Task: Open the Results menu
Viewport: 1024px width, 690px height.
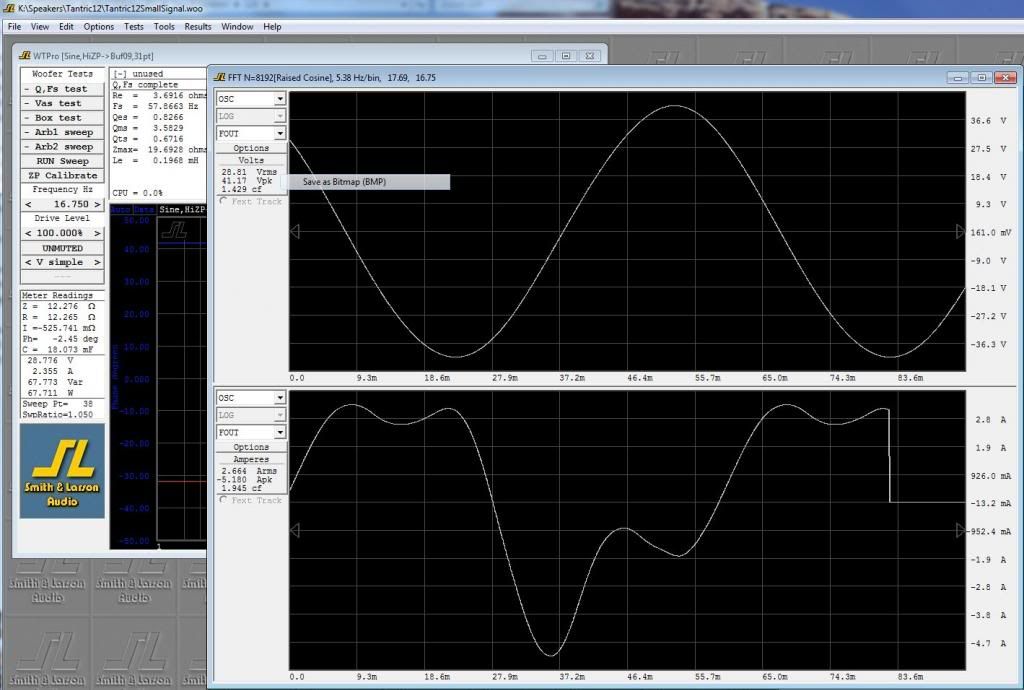Action: click(x=198, y=27)
